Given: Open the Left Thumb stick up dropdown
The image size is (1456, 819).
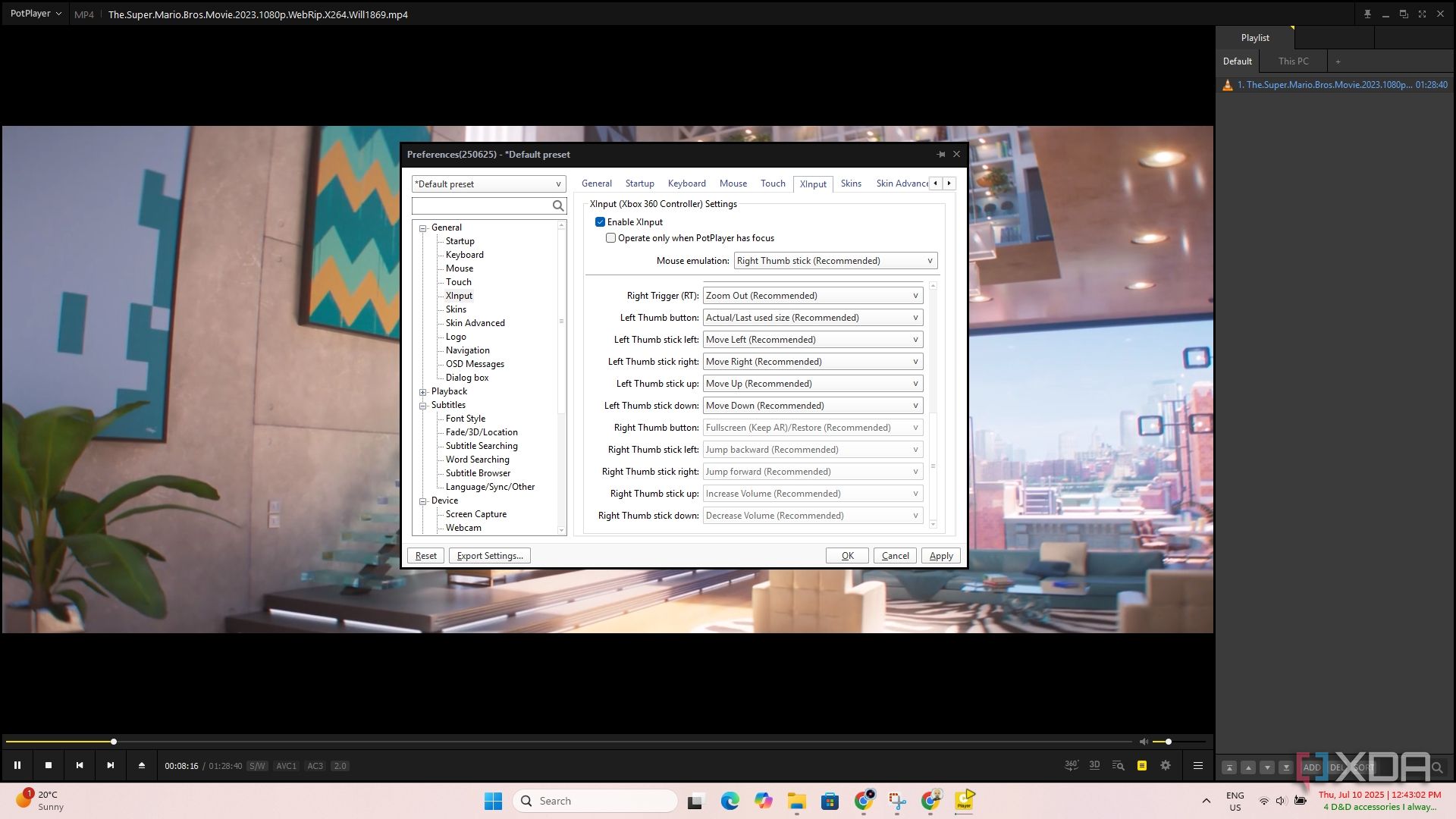Looking at the screenshot, I should (x=813, y=384).
